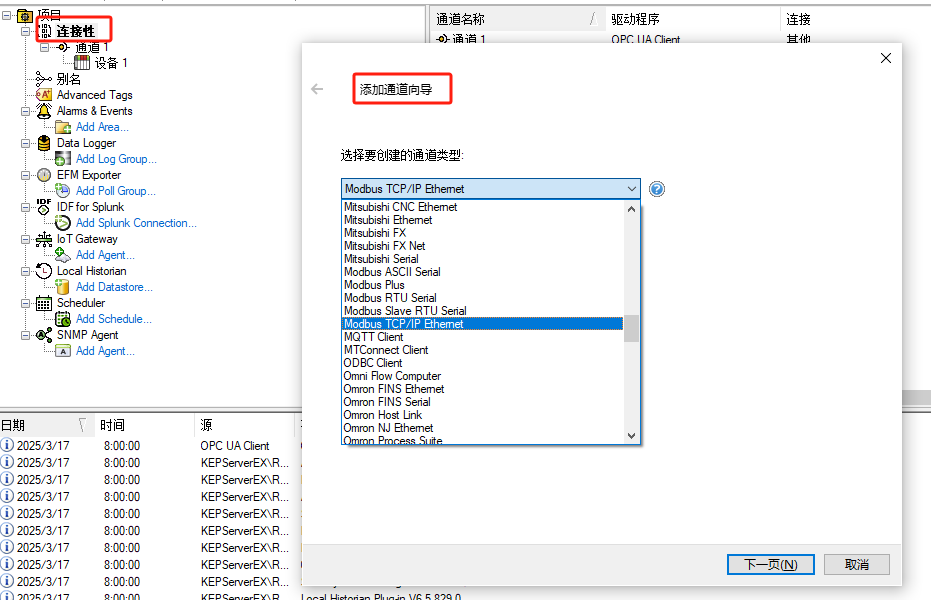
Task: Click the Add Datastore icon
Action: tap(63, 287)
